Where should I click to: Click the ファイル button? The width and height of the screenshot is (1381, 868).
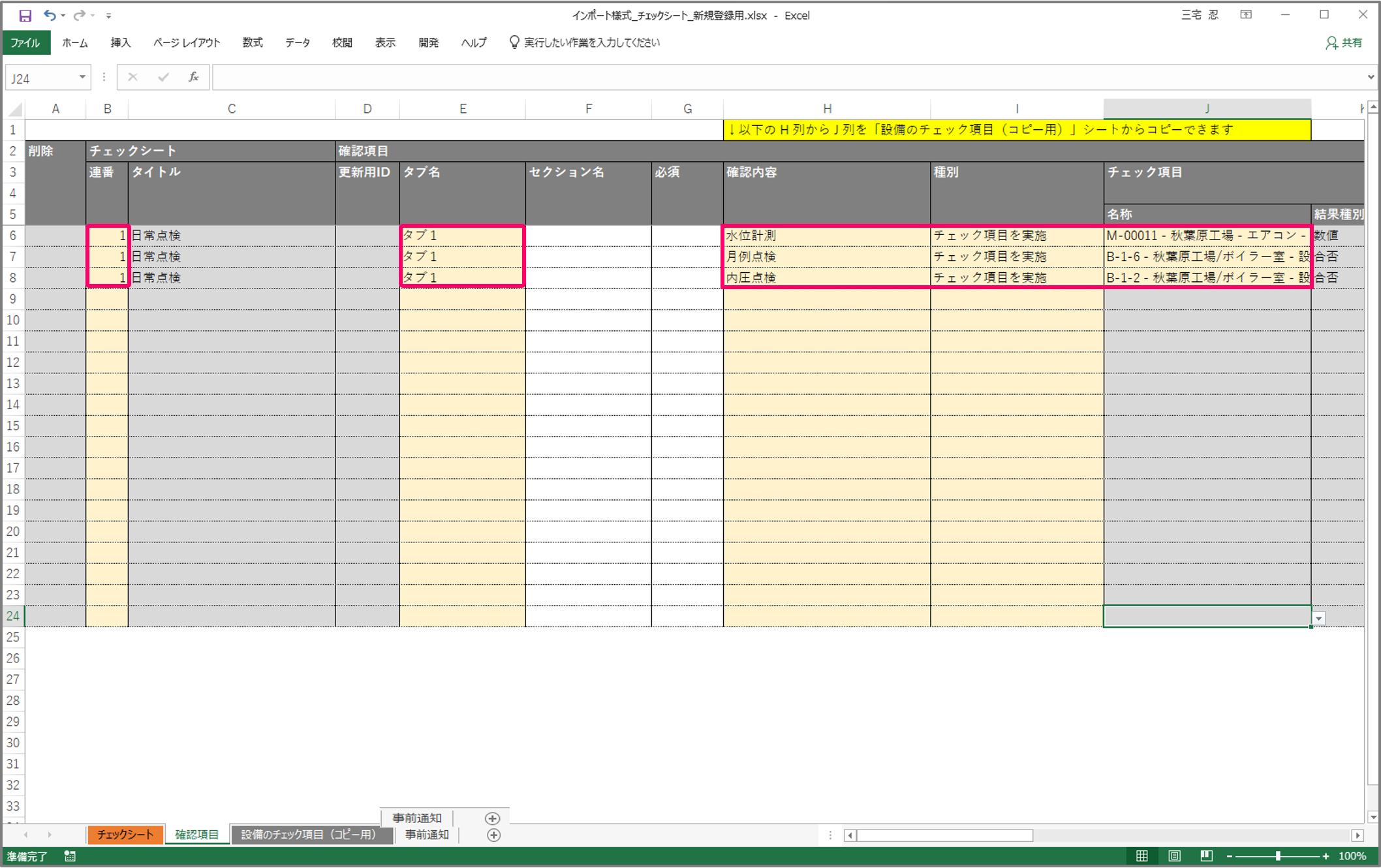pyautogui.click(x=26, y=43)
